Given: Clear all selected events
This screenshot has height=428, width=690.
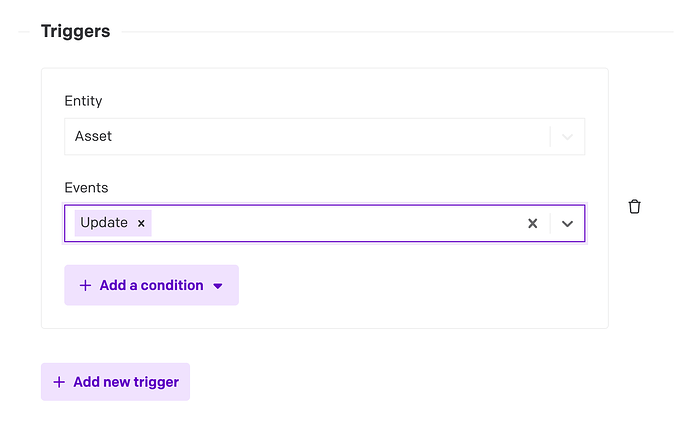Looking at the screenshot, I should click(x=532, y=224).
